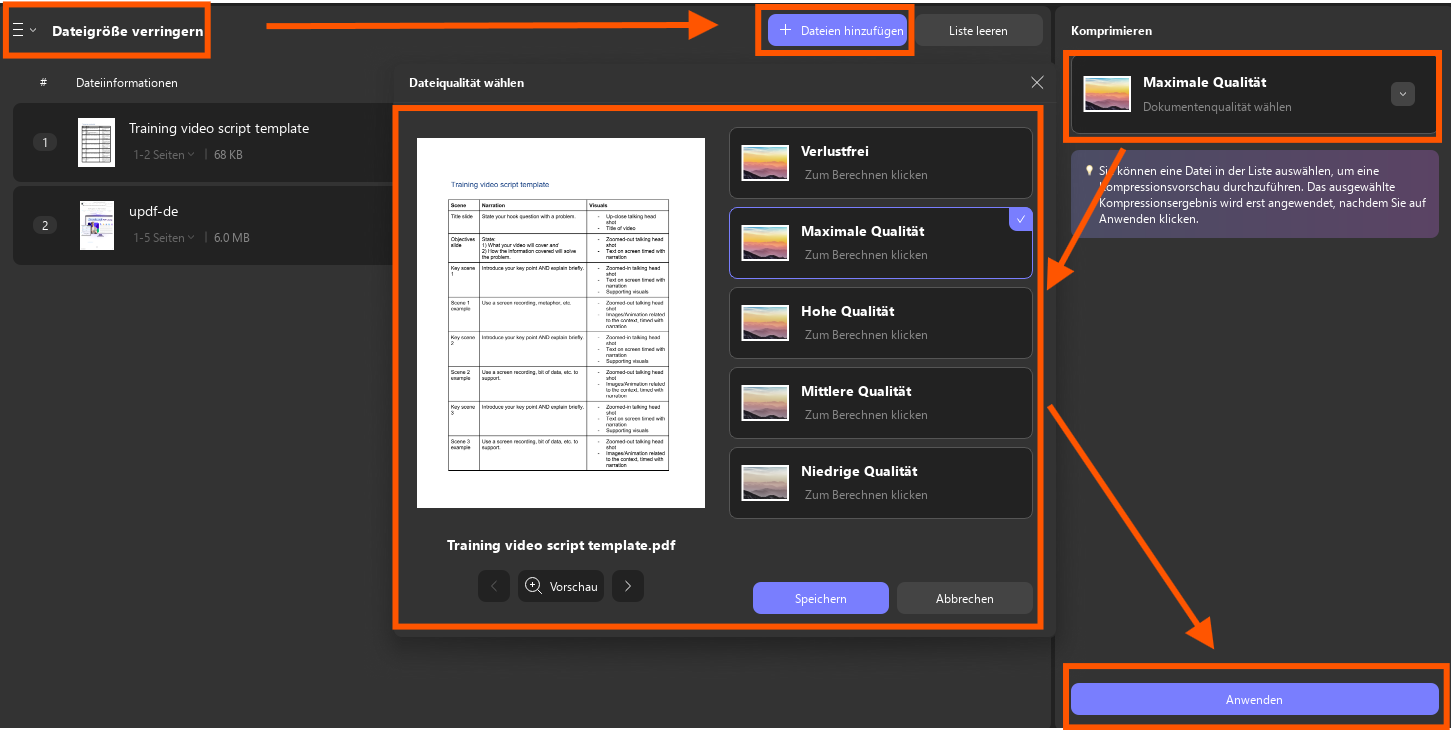Click the number 1 row badge
Viewport: 1451px width, 730px height.
tap(44, 142)
